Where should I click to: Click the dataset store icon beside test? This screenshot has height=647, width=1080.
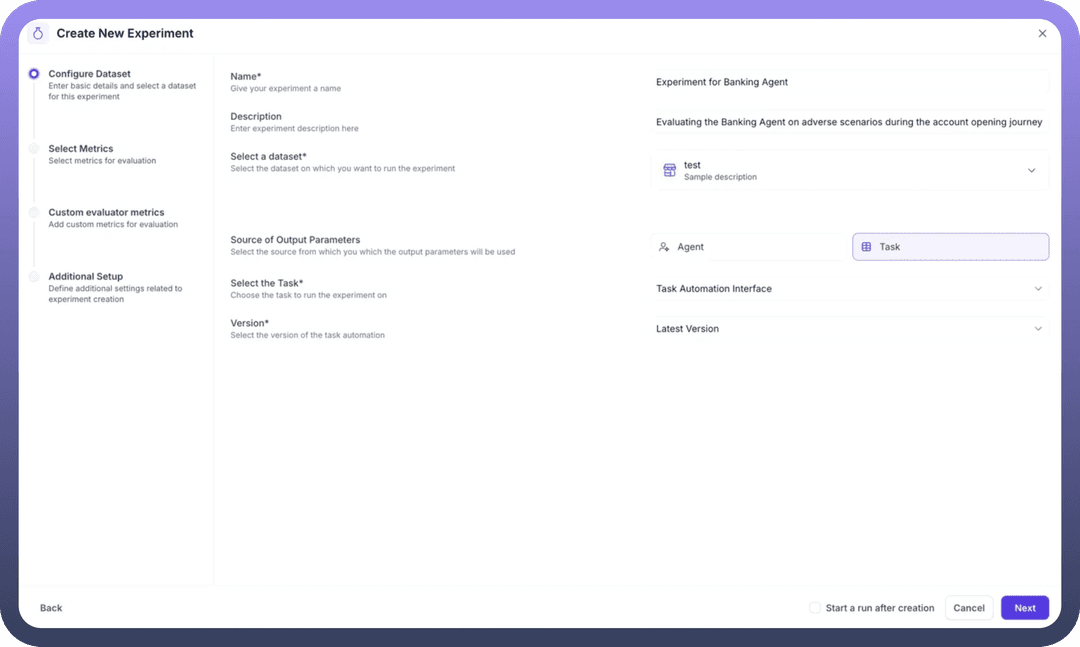click(x=669, y=171)
